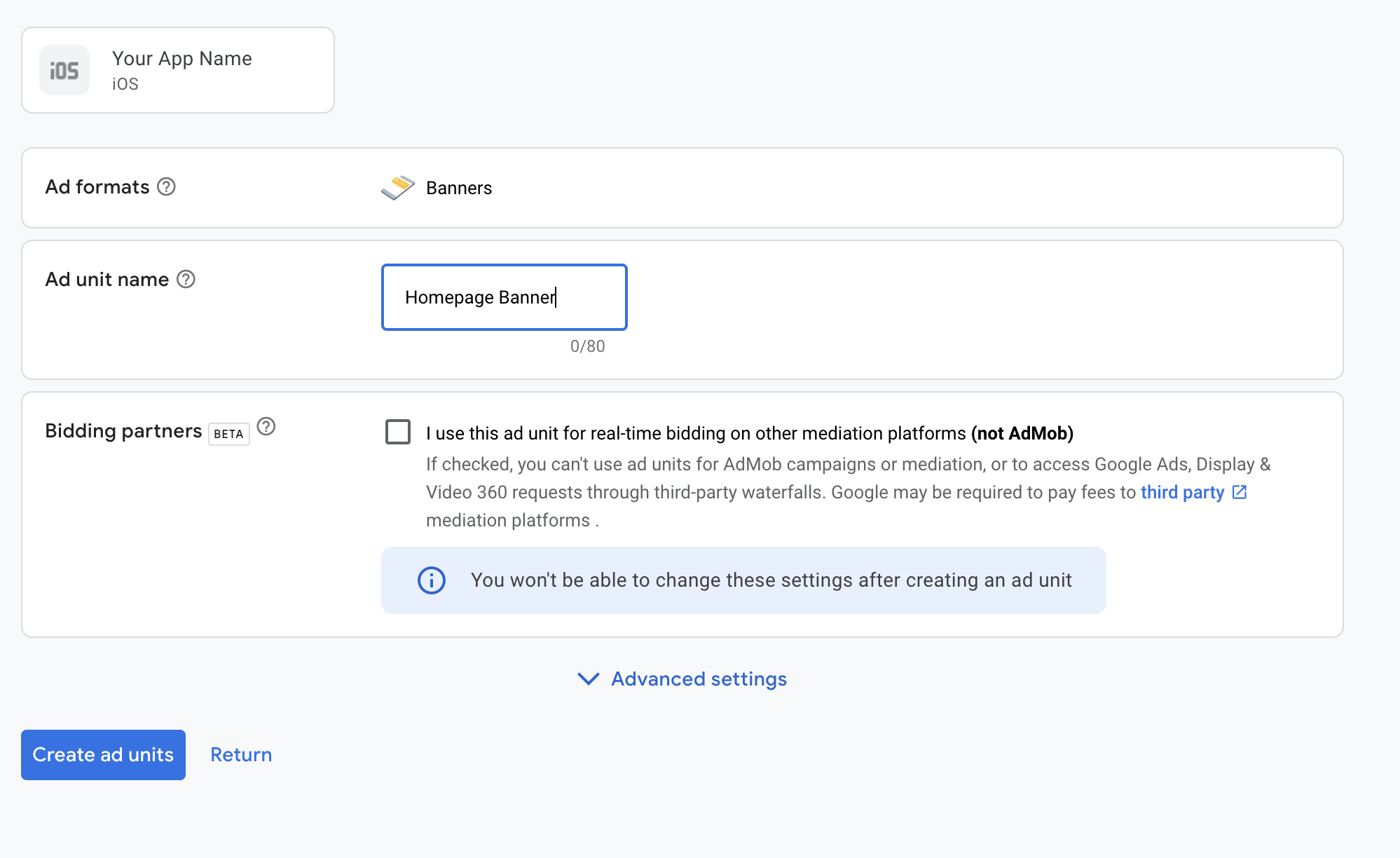Open help icon beside Bidding partners
Viewport: 1400px width, 858px height.
click(x=266, y=426)
